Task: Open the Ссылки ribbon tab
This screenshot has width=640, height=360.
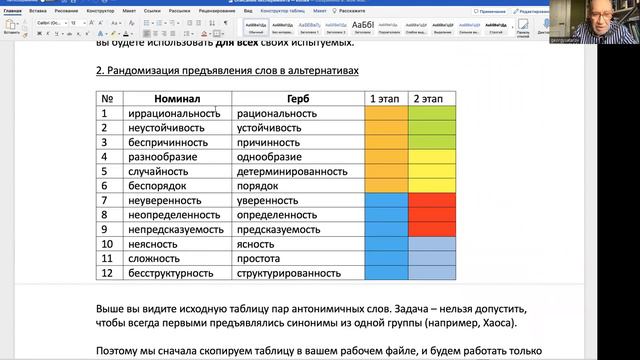Action: tap(152, 11)
